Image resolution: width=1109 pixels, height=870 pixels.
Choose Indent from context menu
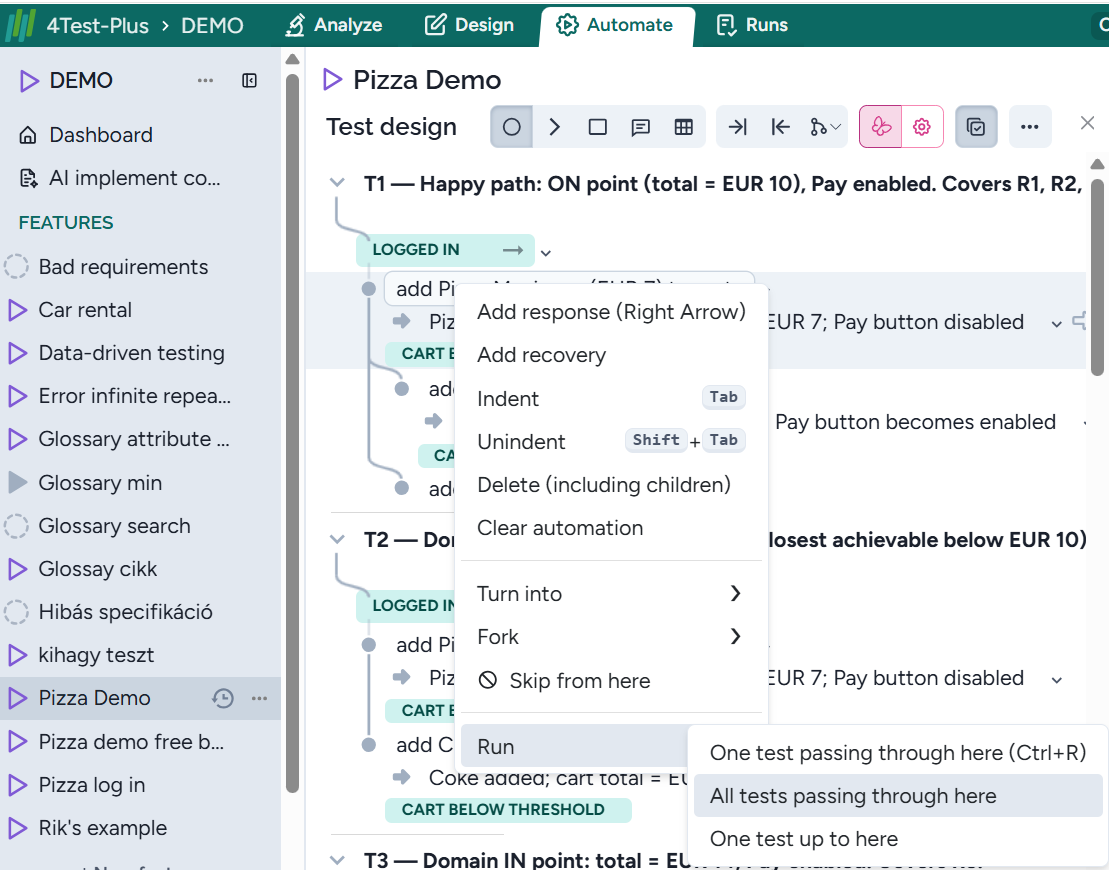click(611, 398)
